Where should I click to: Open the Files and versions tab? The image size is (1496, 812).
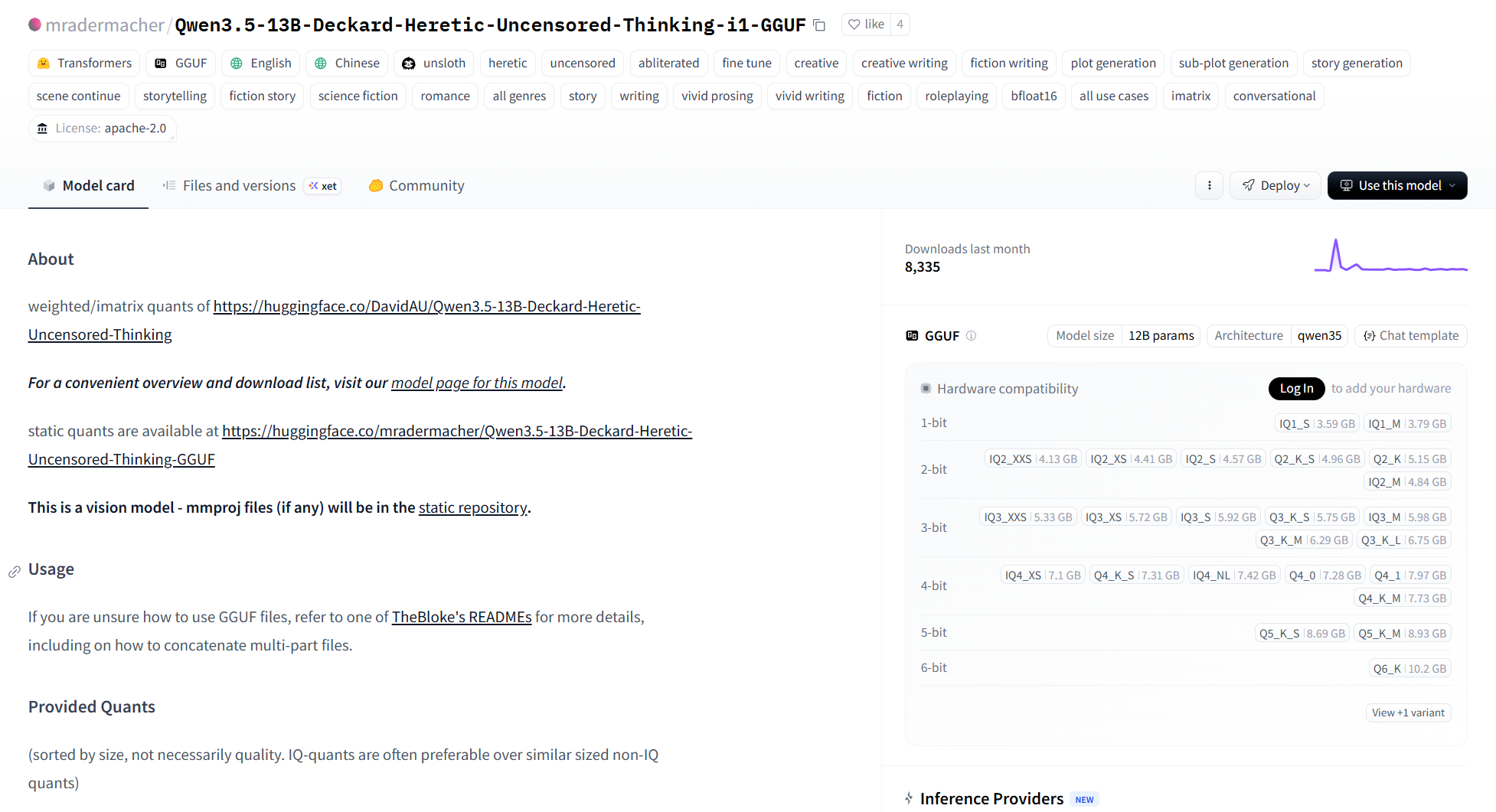(x=251, y=186)
